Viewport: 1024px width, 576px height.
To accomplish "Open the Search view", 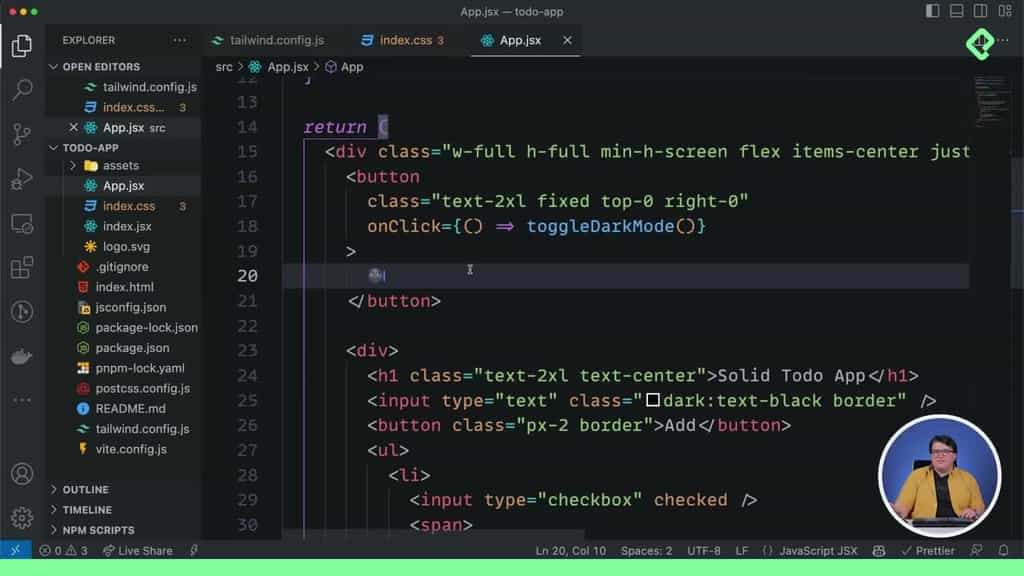I will 25,88.
